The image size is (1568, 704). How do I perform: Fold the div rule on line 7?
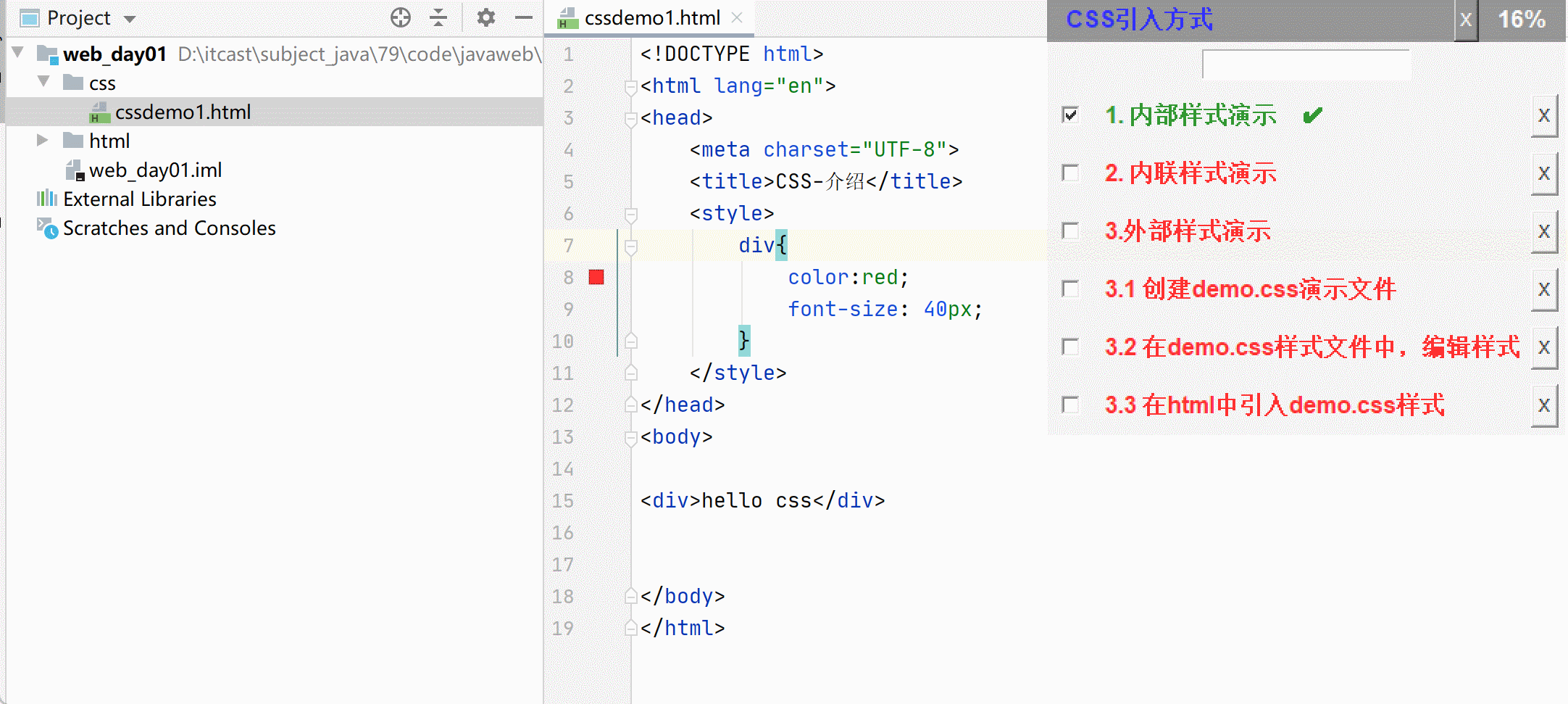click(x=631, y=247)
